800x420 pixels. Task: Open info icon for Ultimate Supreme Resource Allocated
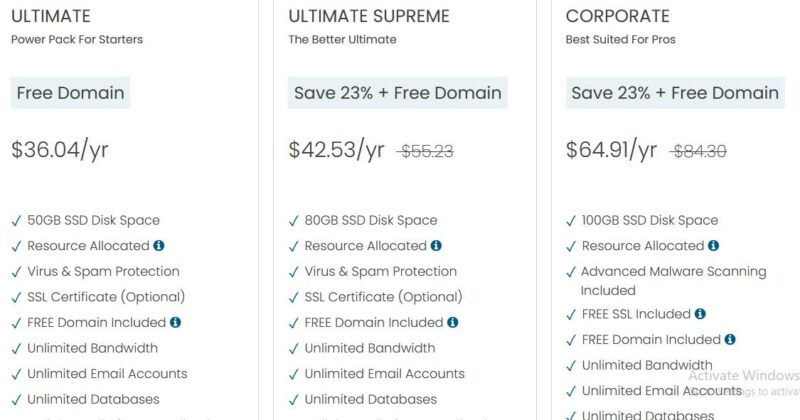click(436, 245)
